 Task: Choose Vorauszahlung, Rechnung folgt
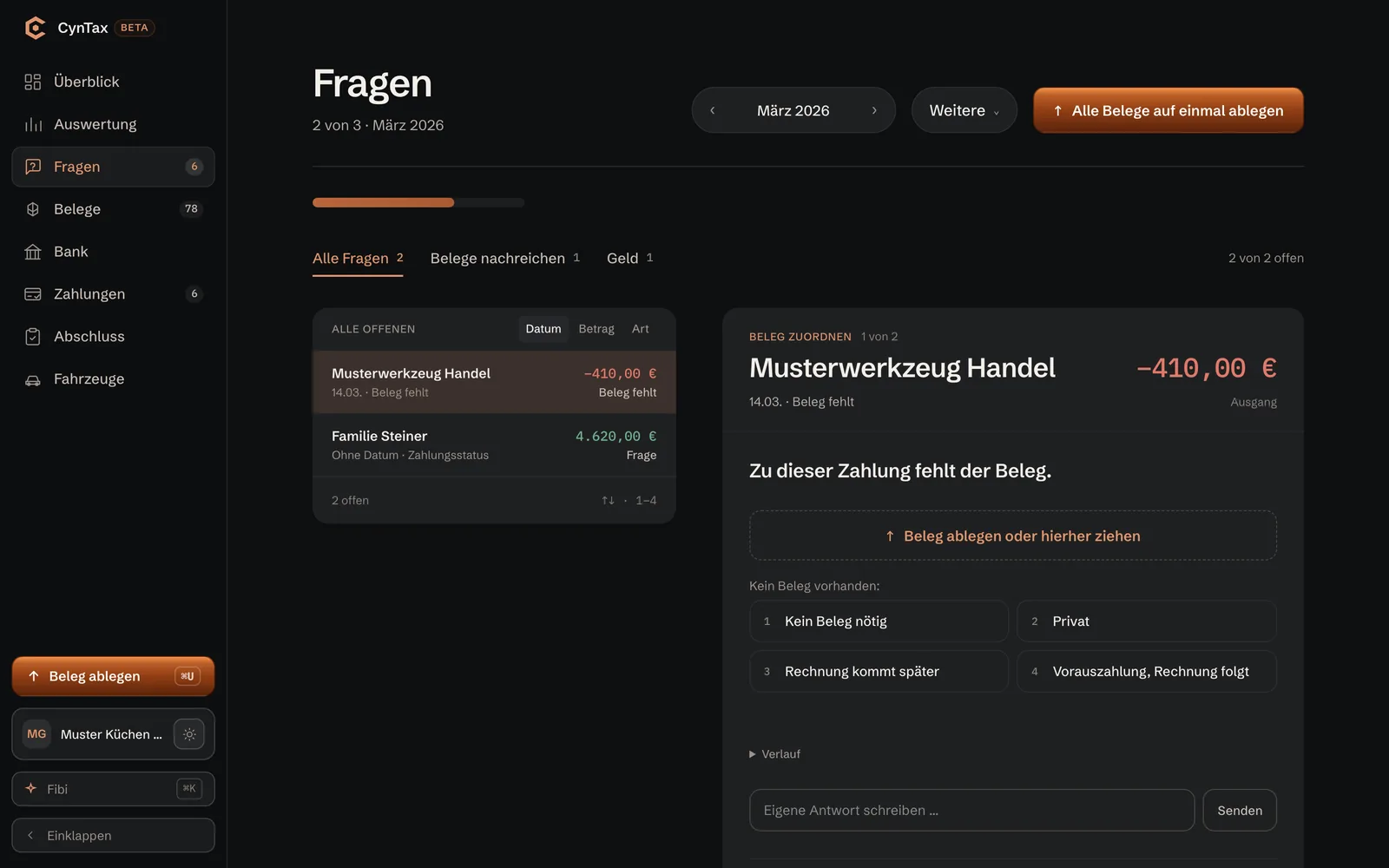click(x=1147, y=672)
